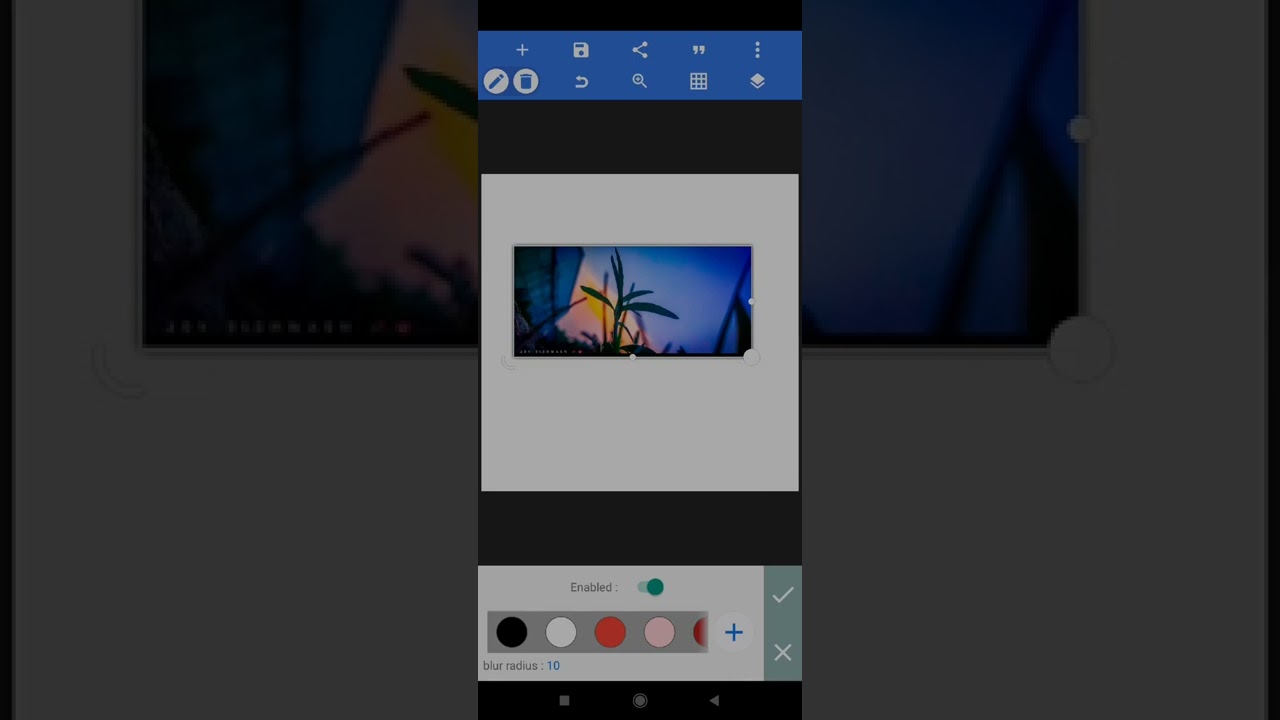1280x720 pixels.
Task: Choose the red color swatch
Action: (x=610, y=632)
